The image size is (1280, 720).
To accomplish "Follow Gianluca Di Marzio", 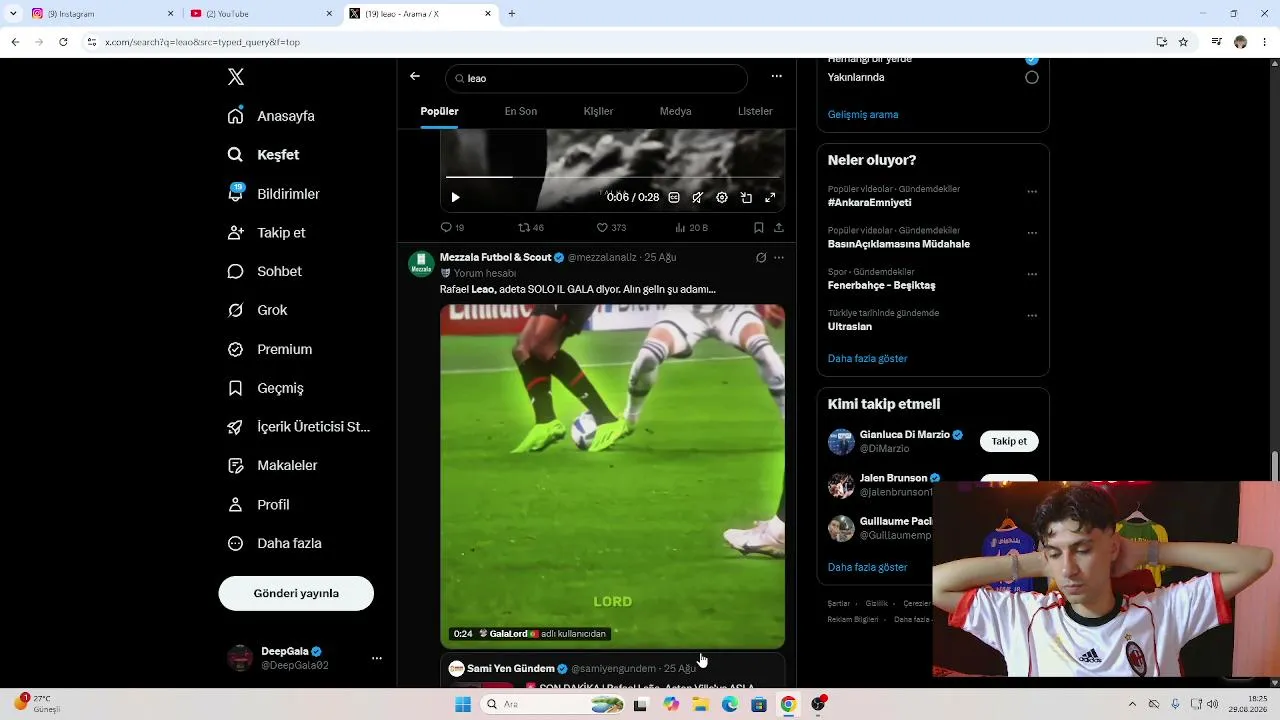I will coord(1009,441).
